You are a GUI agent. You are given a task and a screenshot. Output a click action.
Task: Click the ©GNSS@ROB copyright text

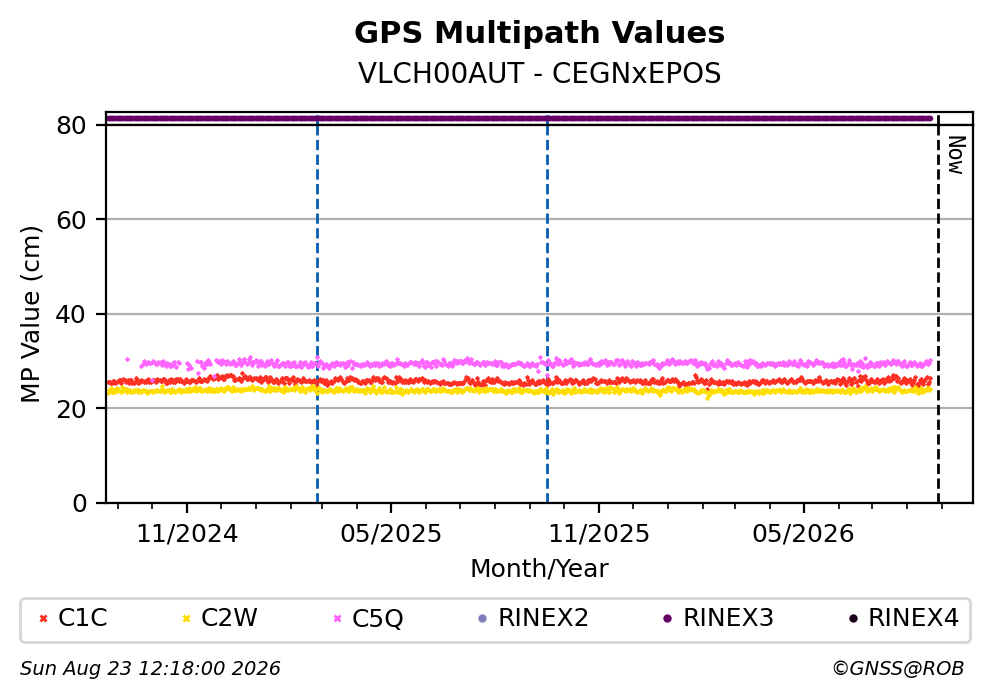(x=898, y=669)
